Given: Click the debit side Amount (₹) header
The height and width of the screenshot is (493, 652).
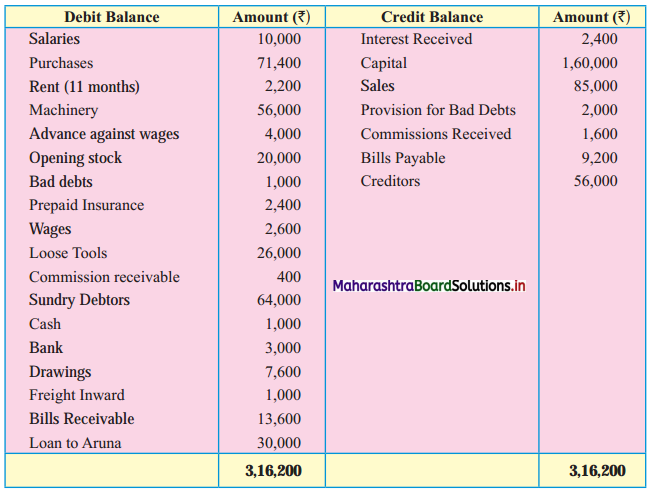Looking at the screenshot, I should coord(272,17).
